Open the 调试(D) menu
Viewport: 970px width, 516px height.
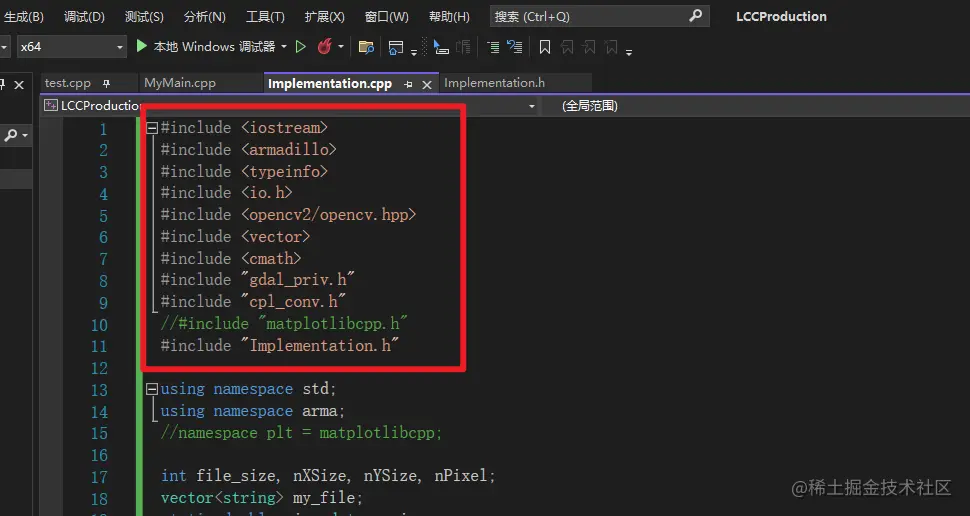84,17
